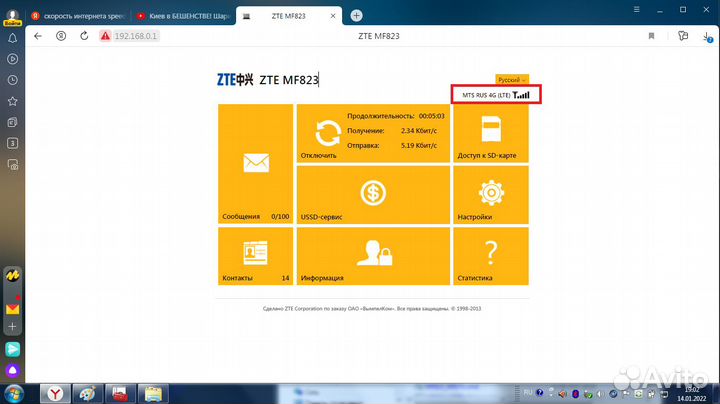Open browsing history clock icon in sidebar
Screen dimensions: 720x404
12,80
